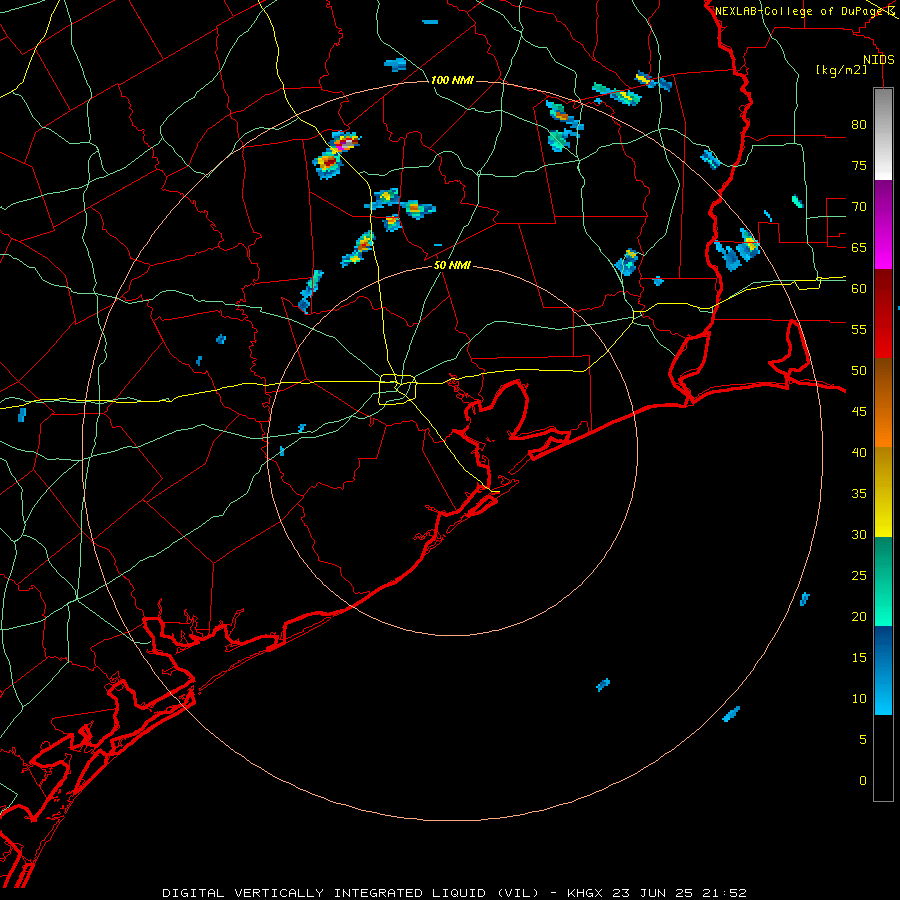Click the 75 value on color scale

[859, 165]
